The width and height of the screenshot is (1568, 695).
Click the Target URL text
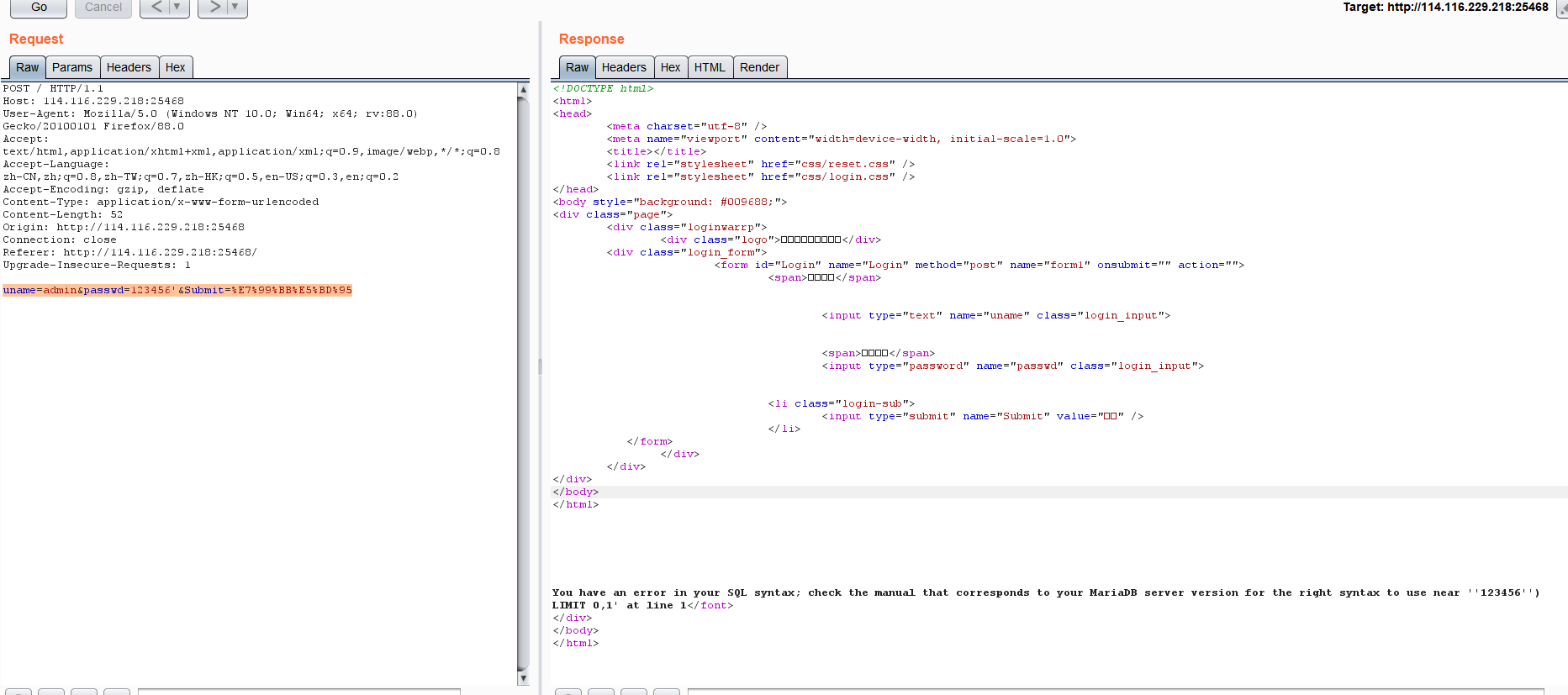coord(1445,7)
